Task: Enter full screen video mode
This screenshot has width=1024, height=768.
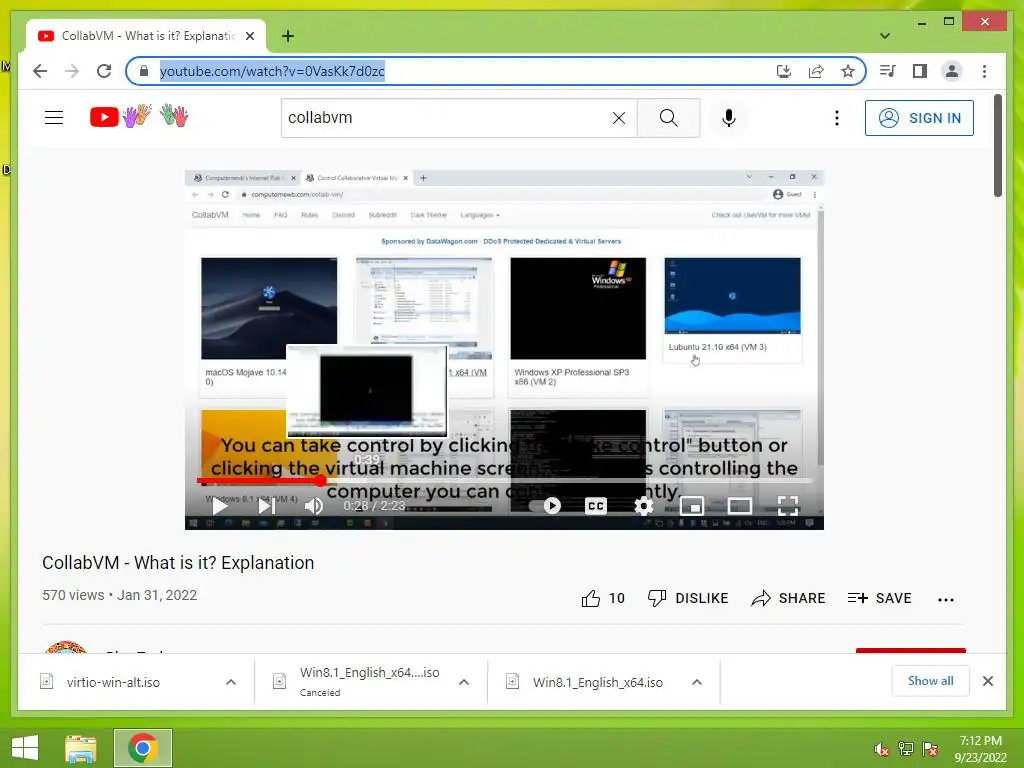Action: pyautogui.click(x=788, y=505)
